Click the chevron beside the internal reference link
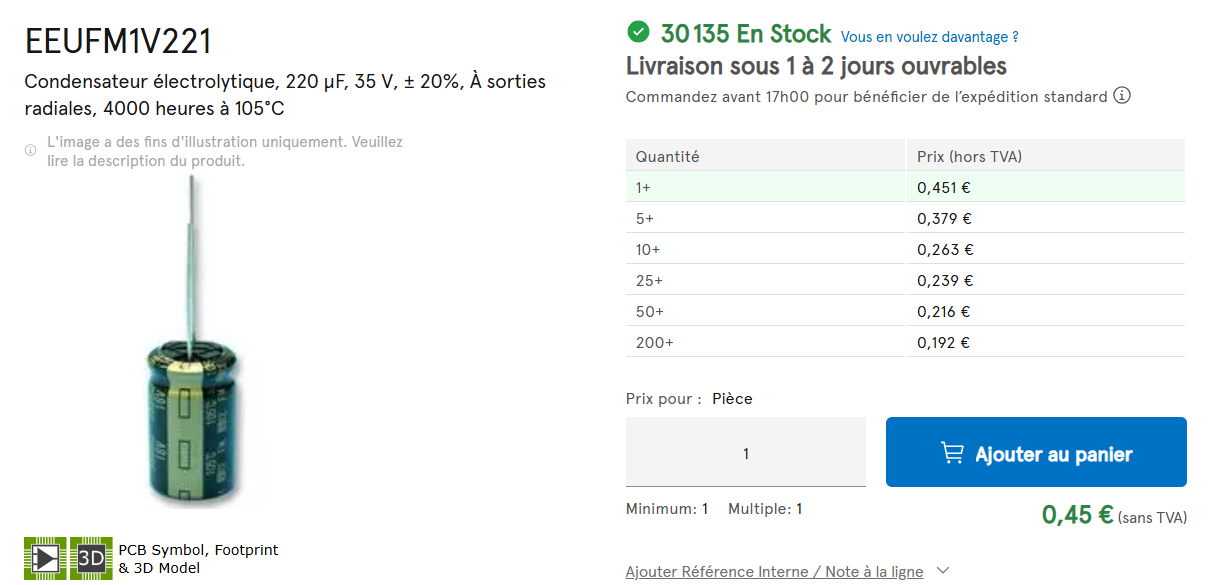Viewport: 1222px width, 585px height. pyautogui.click(x=943, y=571)
